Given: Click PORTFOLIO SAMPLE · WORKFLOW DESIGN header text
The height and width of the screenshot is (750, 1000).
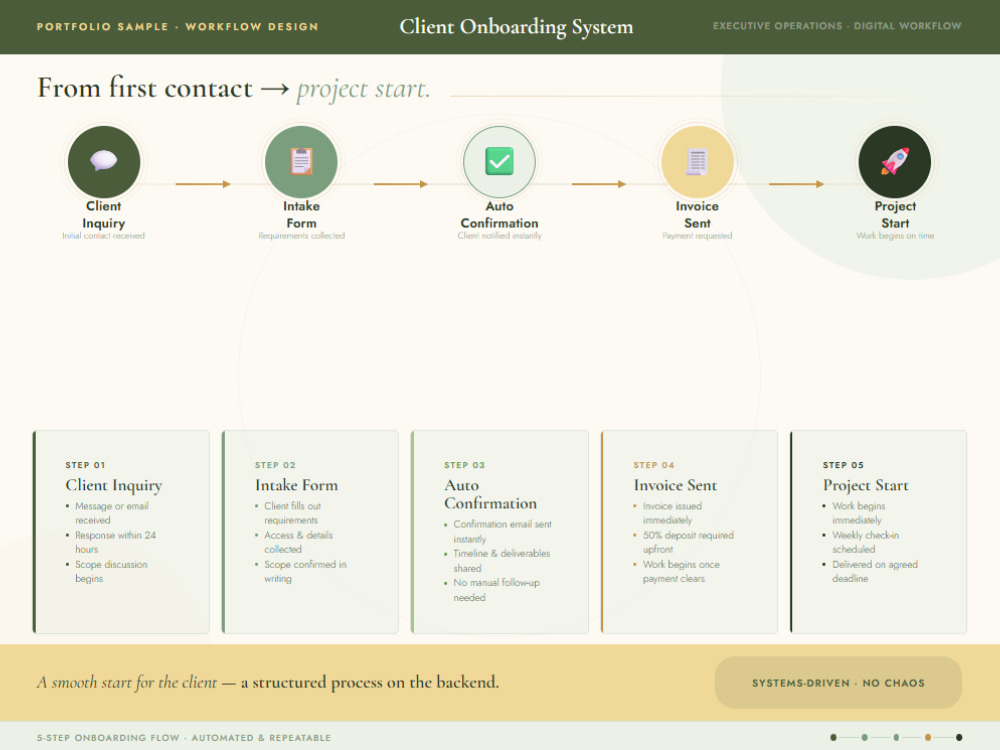Looking at the screenshot, I should click(x=177, y=27).
